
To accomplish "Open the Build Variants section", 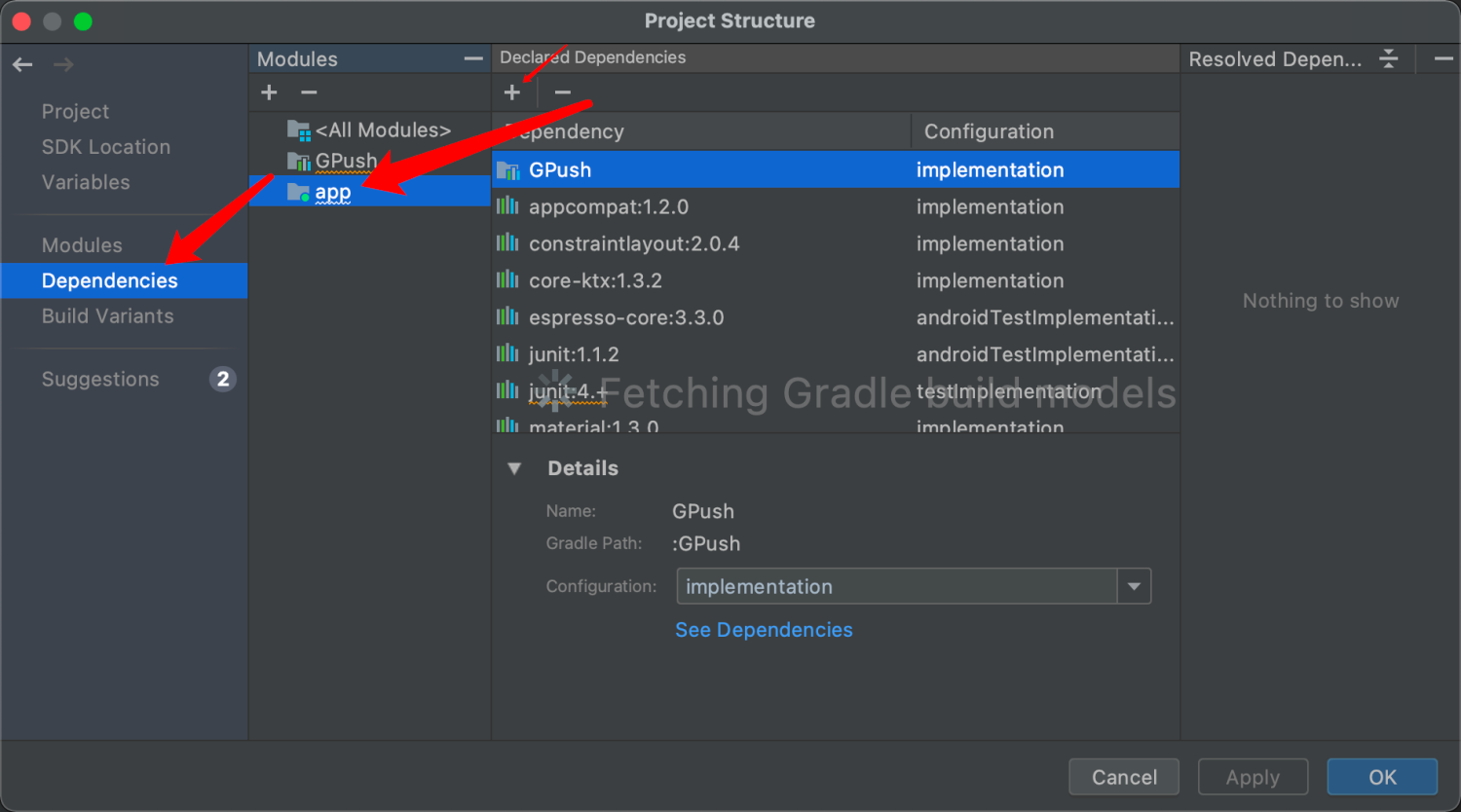I will click(107, 316).
